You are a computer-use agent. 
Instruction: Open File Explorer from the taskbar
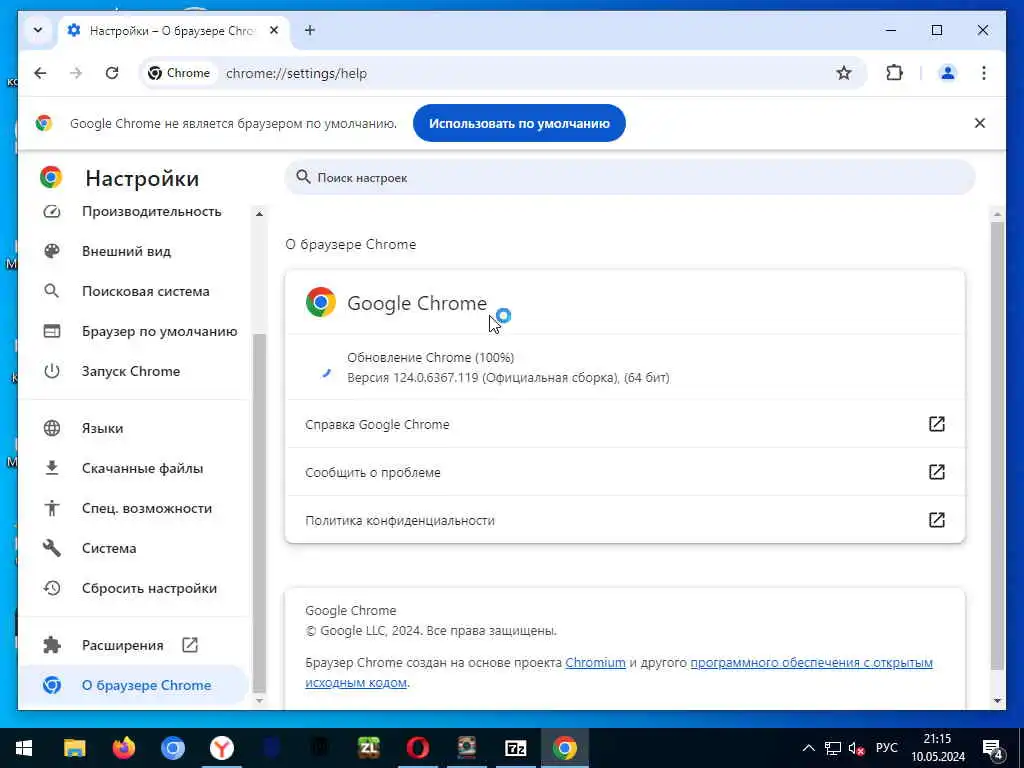pos(74,748)
